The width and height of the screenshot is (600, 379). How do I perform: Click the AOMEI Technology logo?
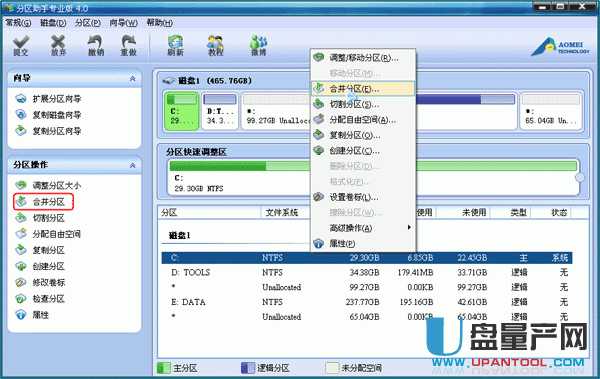pyautogui.click(x=560, y=47)
